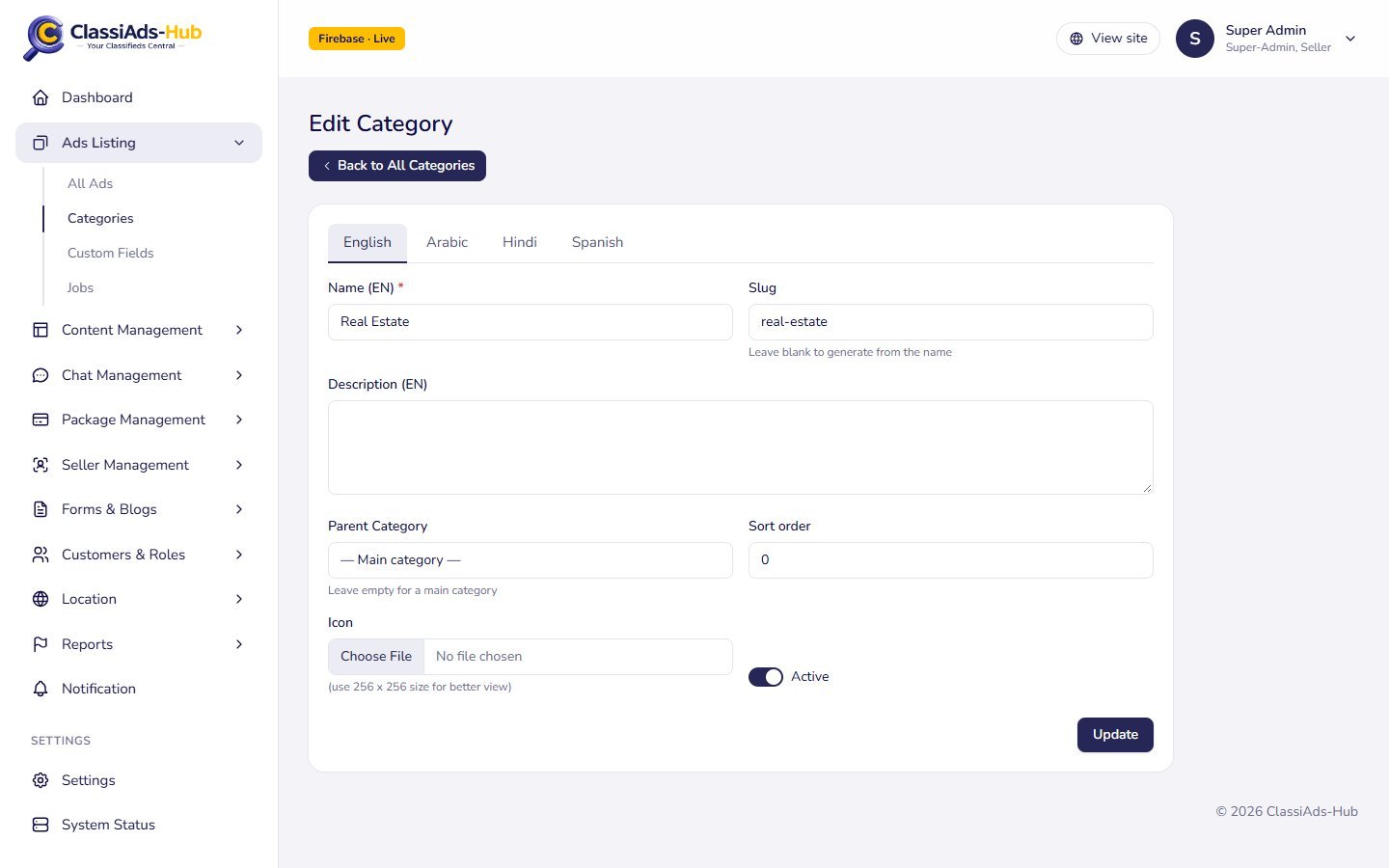
Task: Click the Name (EN) input field
Action: point(531,322)
